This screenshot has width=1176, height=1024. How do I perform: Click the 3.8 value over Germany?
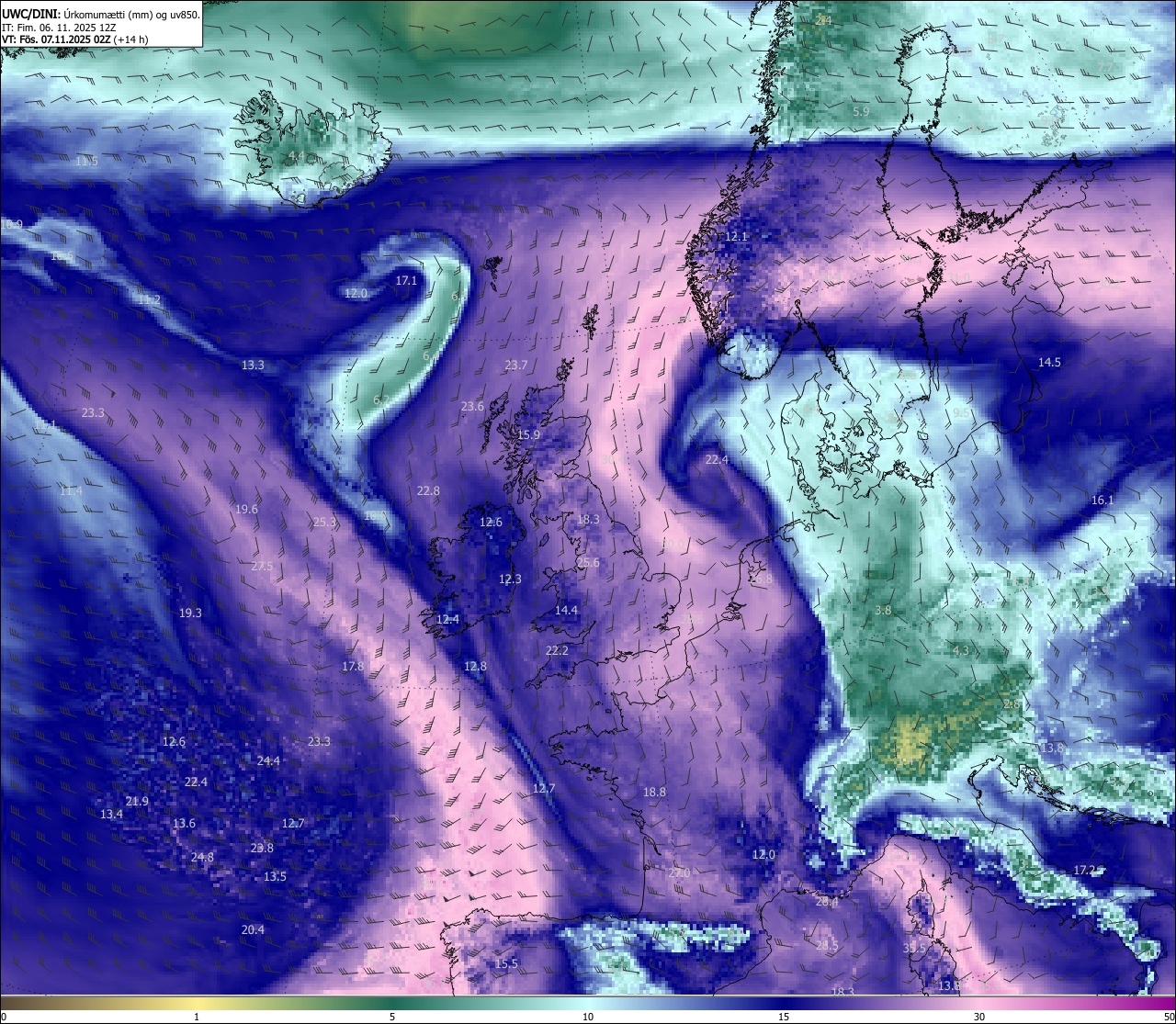(x=883, y=610)
